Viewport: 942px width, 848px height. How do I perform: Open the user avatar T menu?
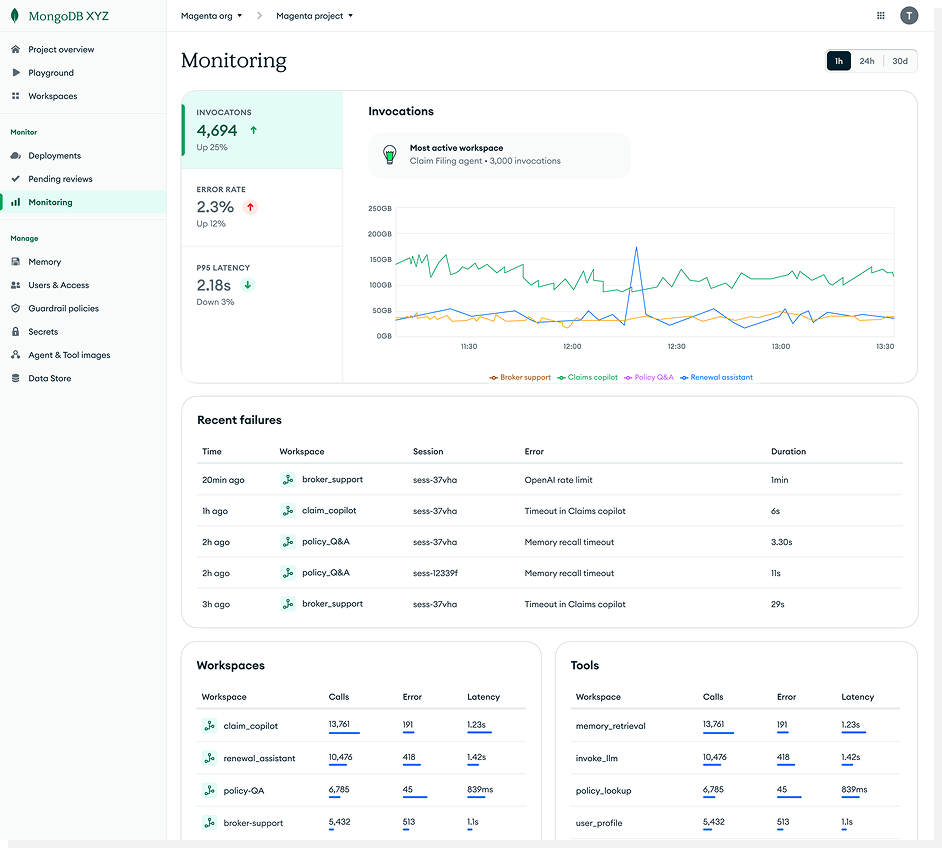tap(909, 16)
